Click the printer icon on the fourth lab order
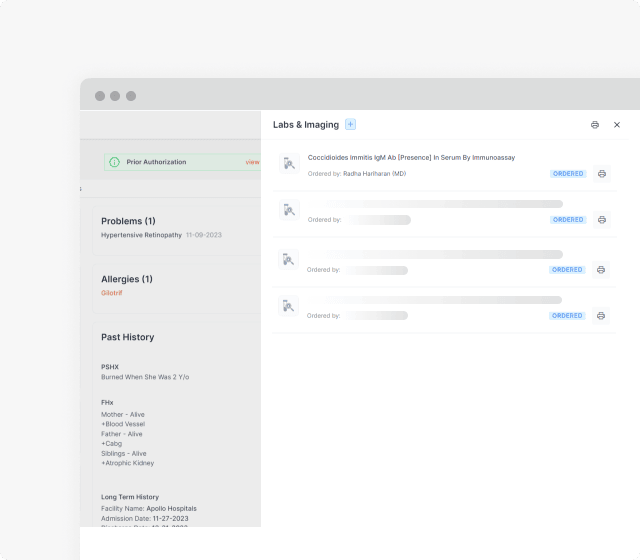Screen dimensions: 640x560 point(601,316)
